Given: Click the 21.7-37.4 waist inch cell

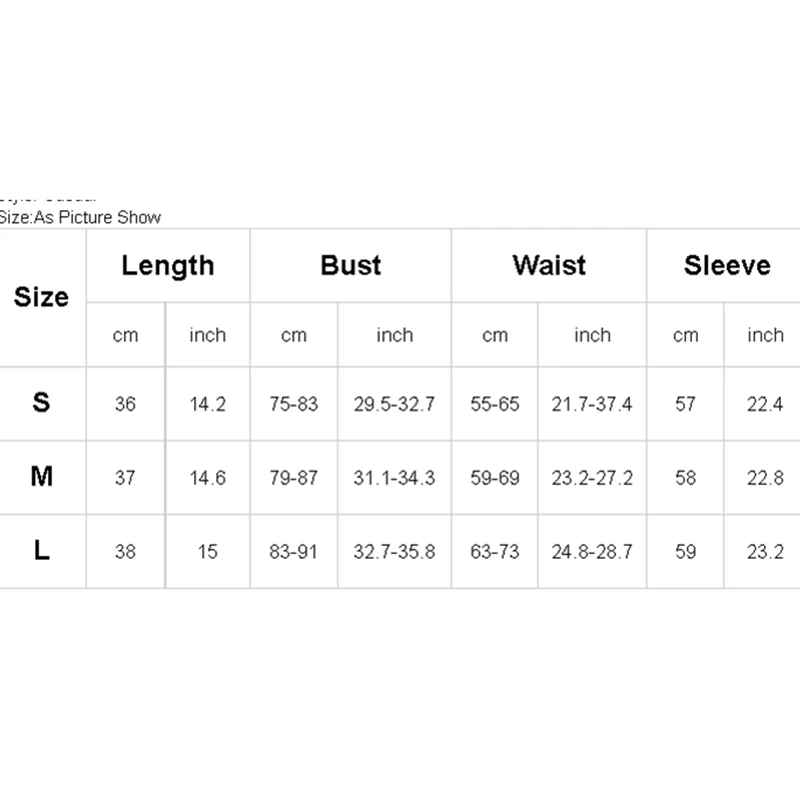Looking at the screenshot, I should click(x=592, y=404).
